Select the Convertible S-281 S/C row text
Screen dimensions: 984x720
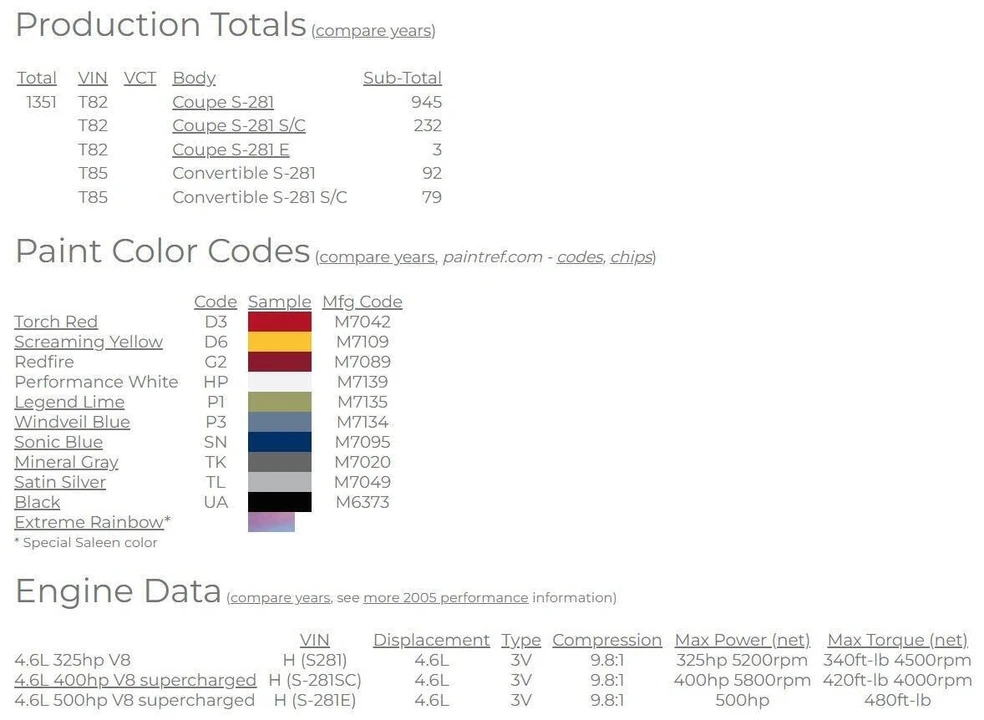coord(260,197)
